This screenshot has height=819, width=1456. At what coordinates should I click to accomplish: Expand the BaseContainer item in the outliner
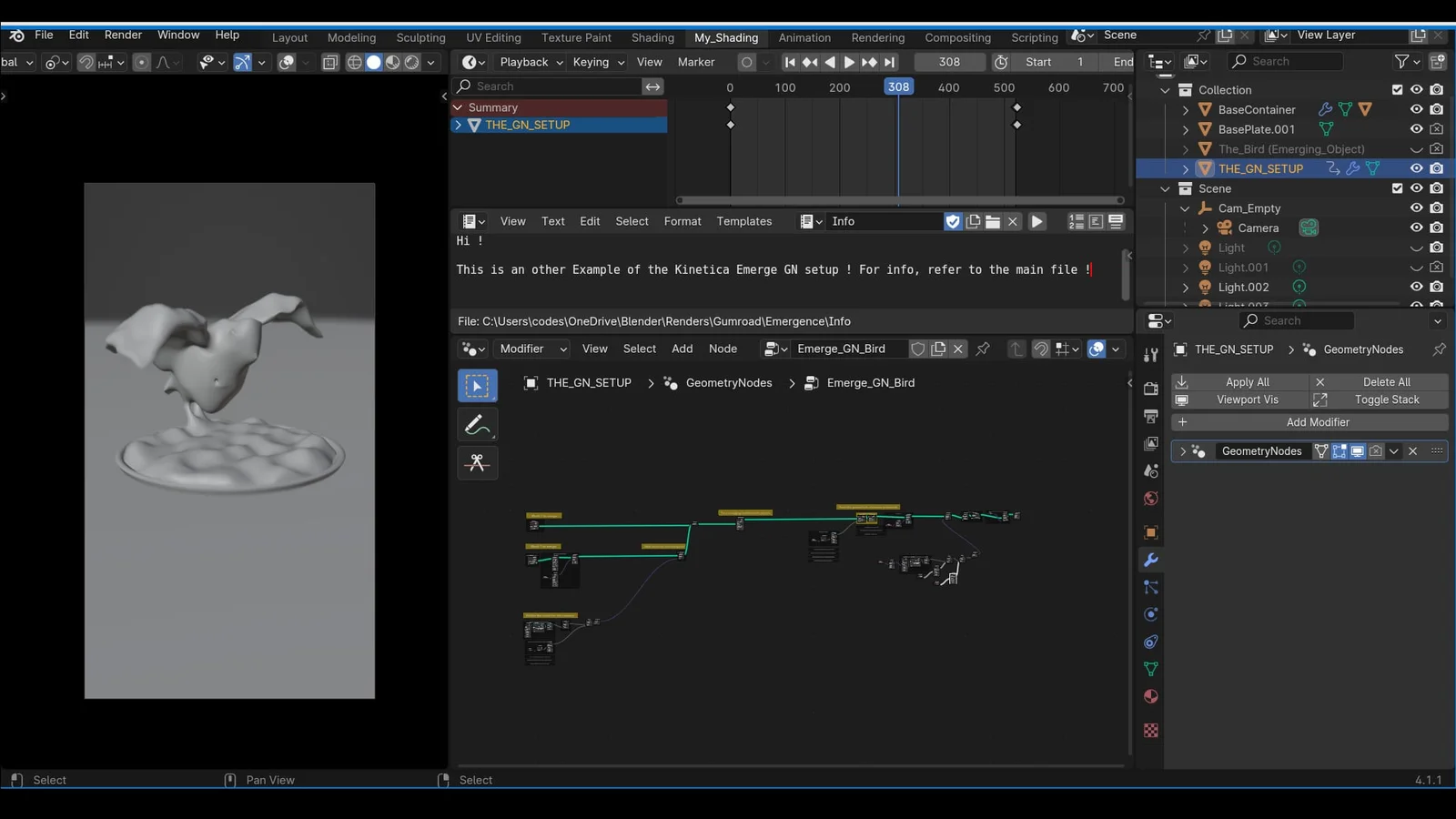[1184, 109]
